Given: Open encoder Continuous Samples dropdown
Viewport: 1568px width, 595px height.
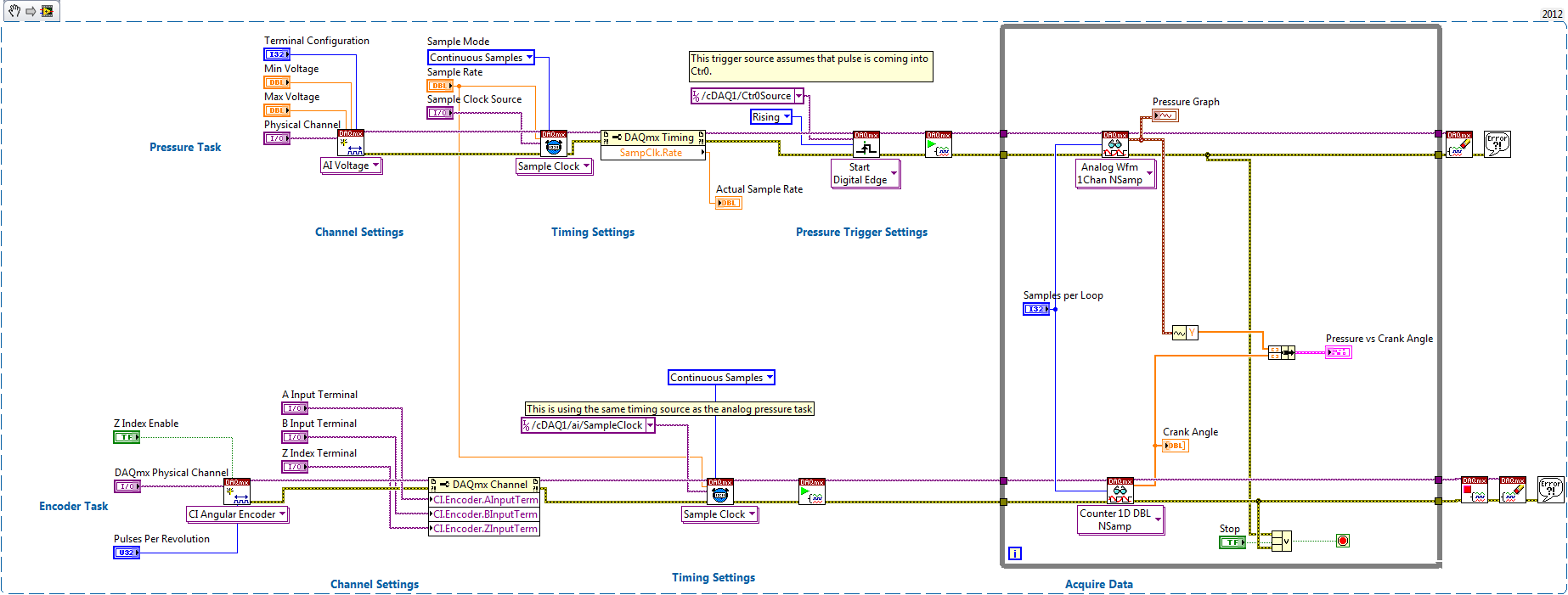Looking at the screenshot, I should (722, 378).
